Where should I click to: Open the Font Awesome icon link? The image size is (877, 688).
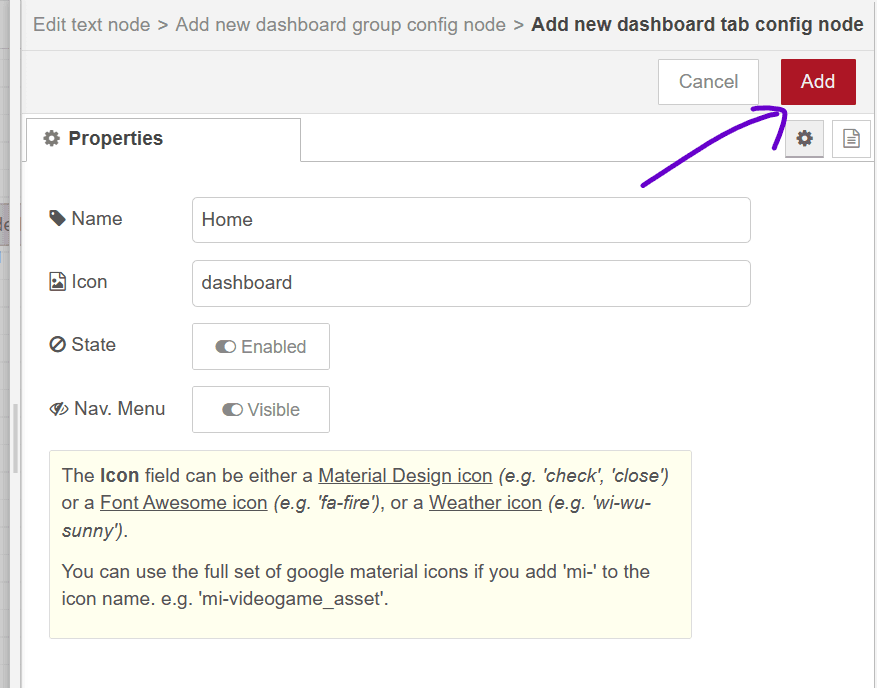(x=183, y=502)
